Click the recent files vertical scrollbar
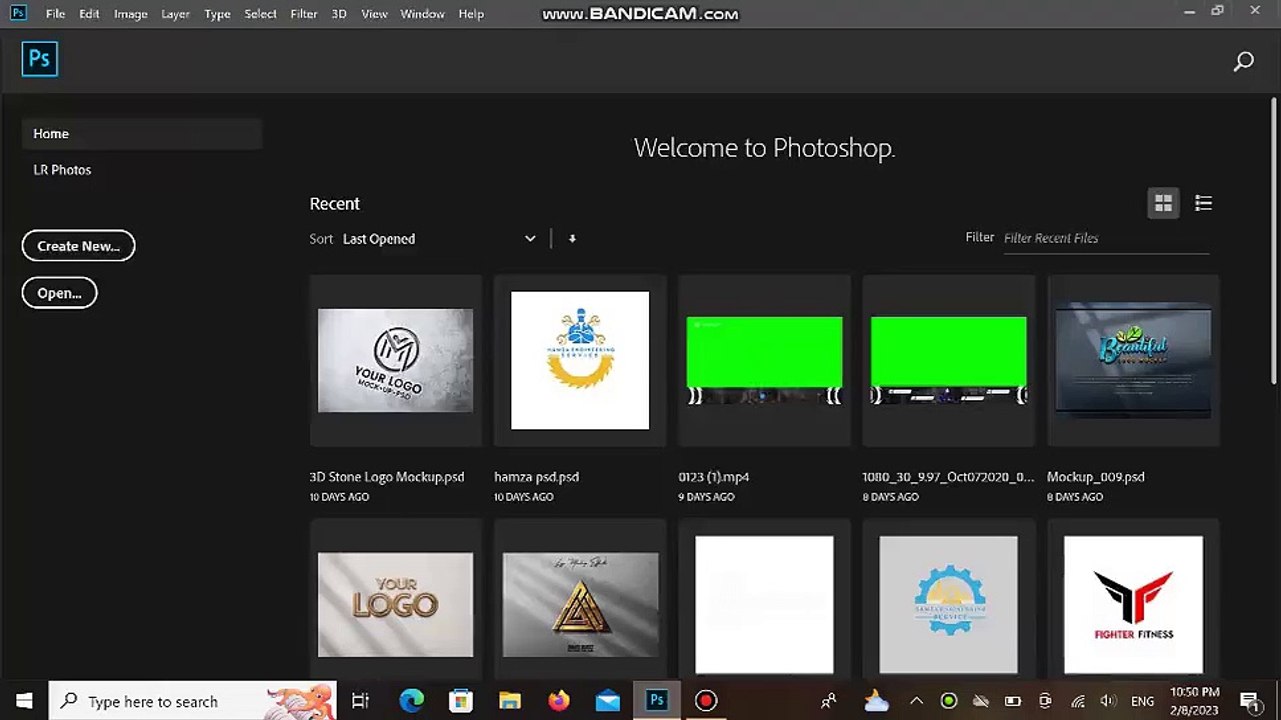 pyautogui.click(x=1274, y=240)
